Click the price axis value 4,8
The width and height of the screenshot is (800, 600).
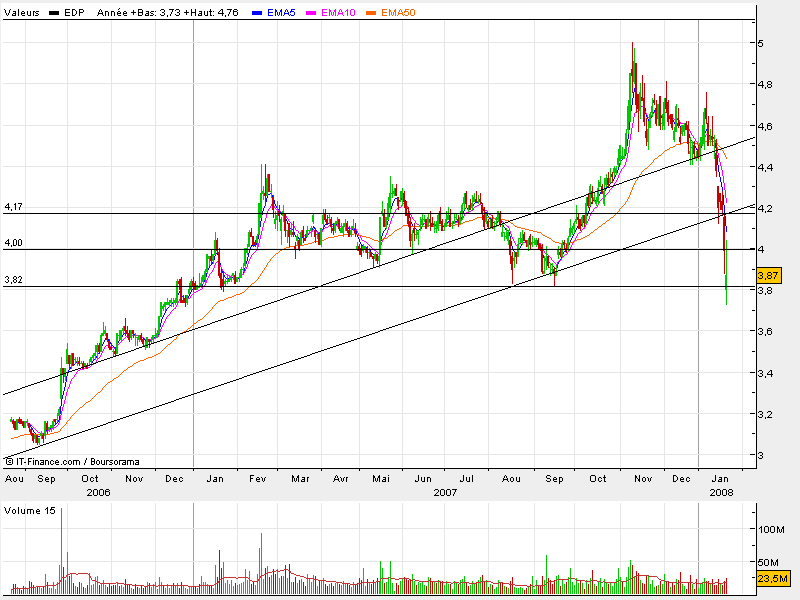coord(765,85)
